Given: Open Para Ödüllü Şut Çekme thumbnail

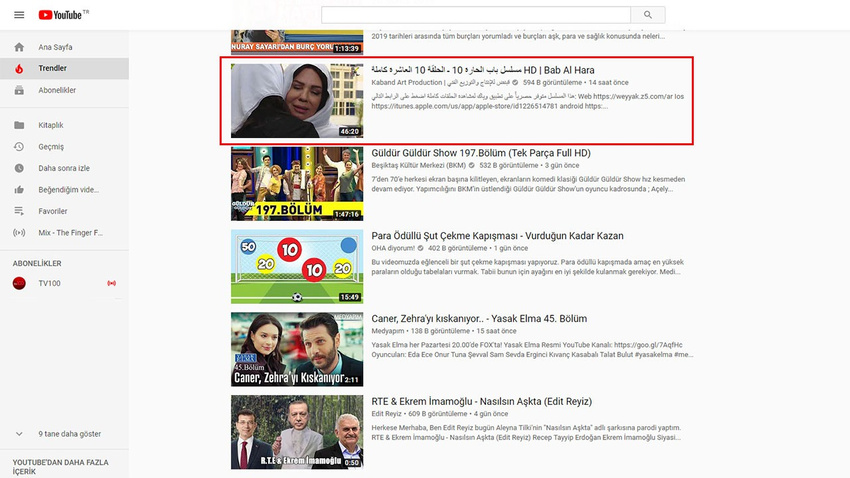Looking at the screenshot, I should click(x=297, y=267).
